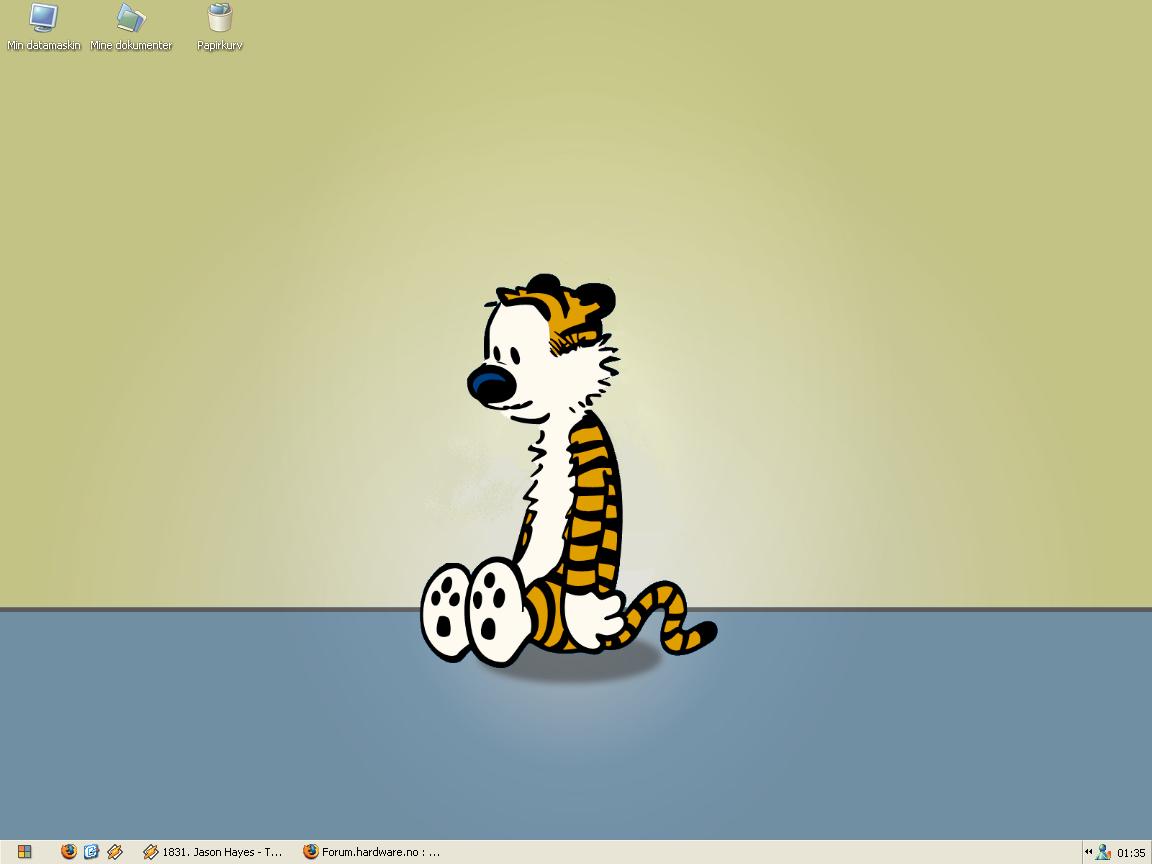The height and width of the screenshot is (864, 1152).
Task: Select the Papirkurv recycle bin icon
Action: (220, 27)
